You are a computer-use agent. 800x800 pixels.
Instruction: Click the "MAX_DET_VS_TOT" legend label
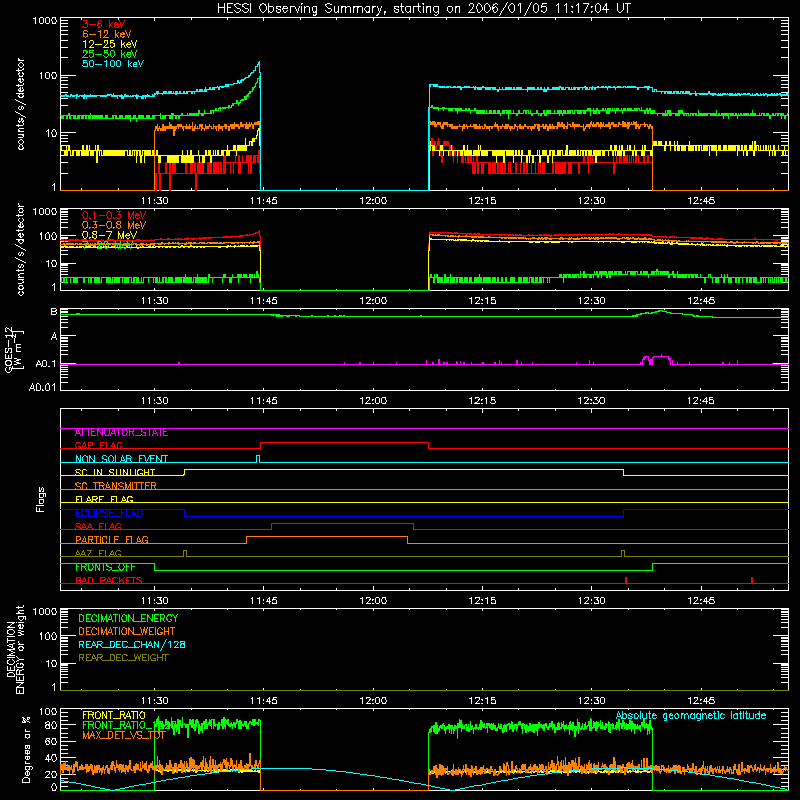click(123, 735)
